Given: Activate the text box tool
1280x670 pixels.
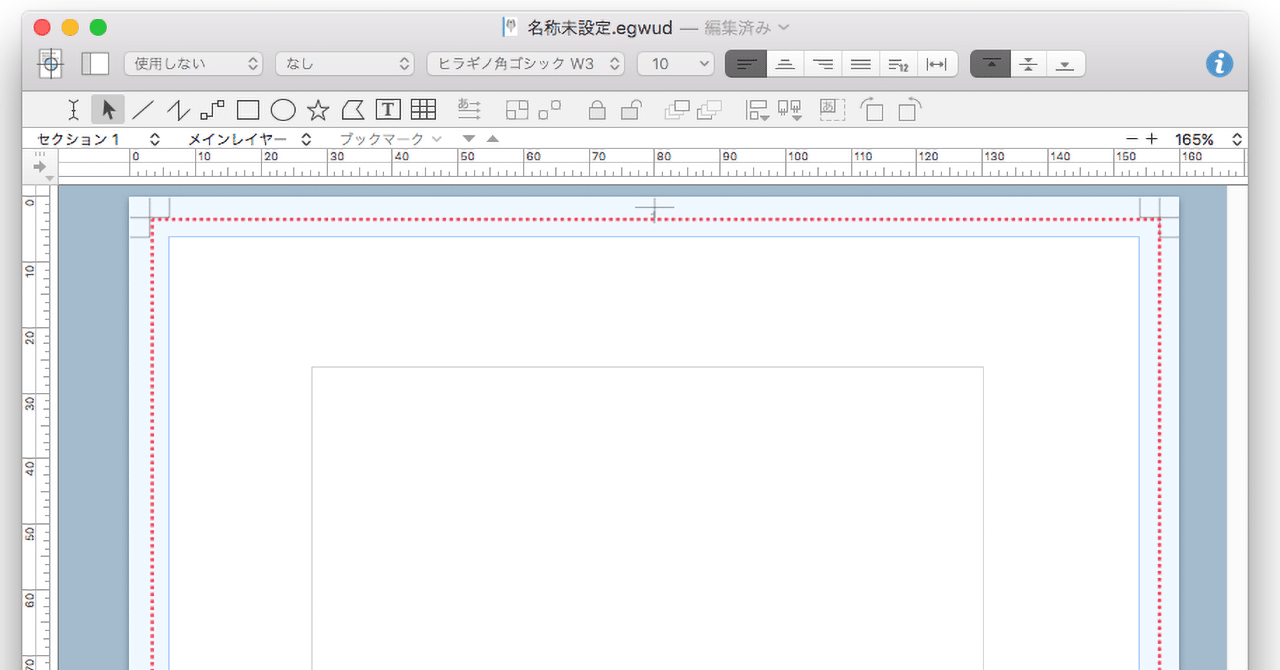Looking at the screenshot, I should (388, 110).
